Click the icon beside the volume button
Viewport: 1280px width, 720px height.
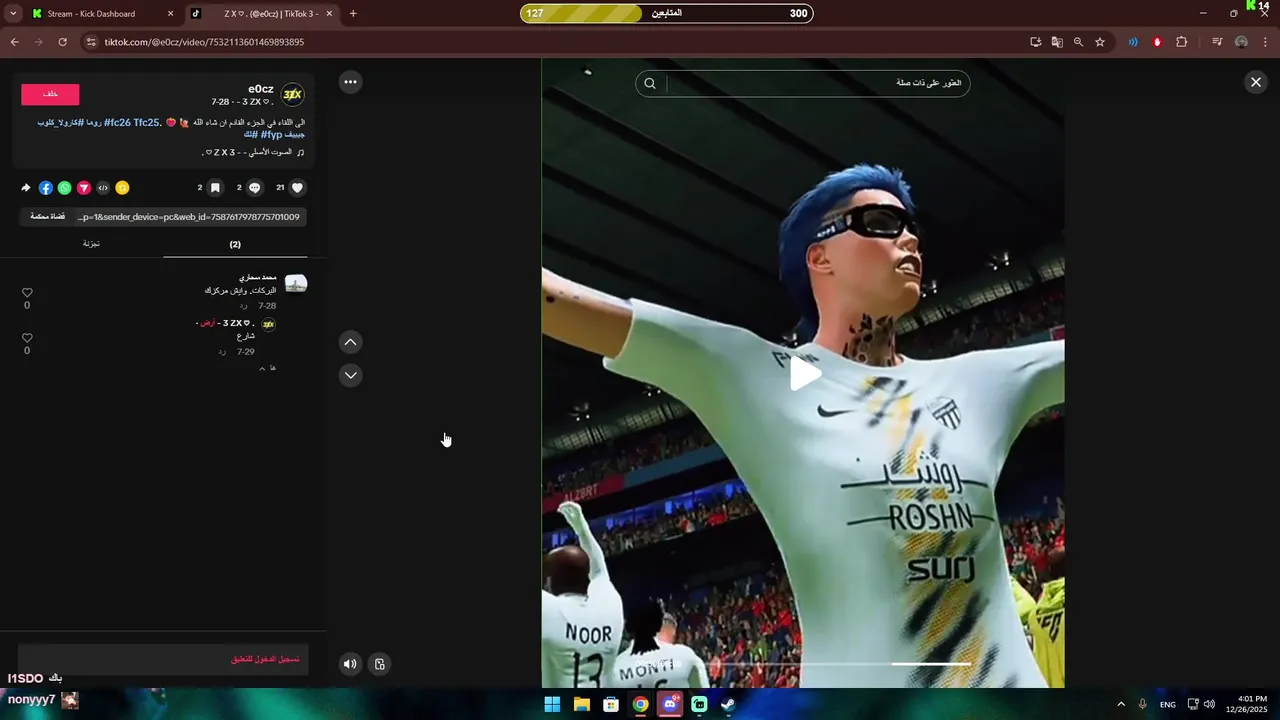point(380,664)
